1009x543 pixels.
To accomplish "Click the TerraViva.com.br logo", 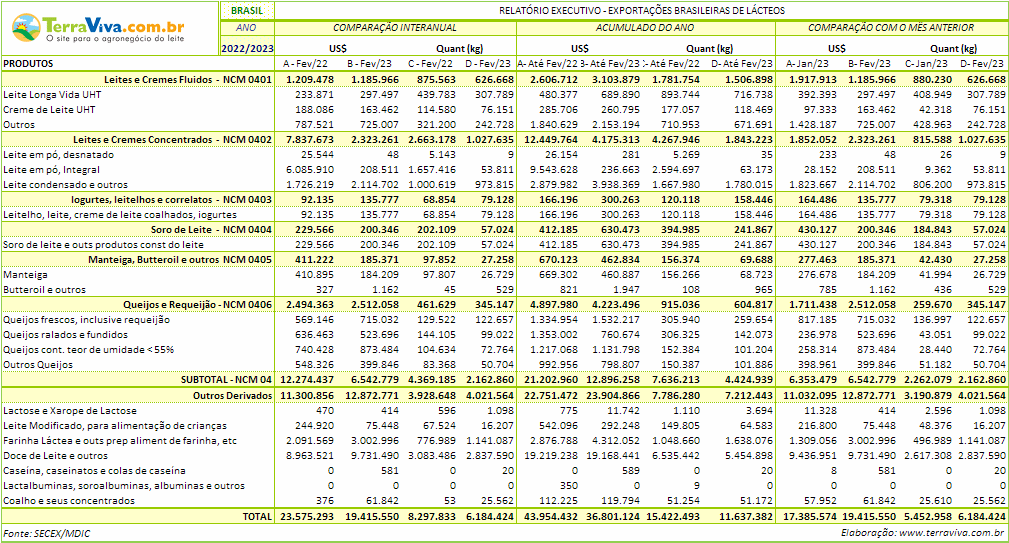I will 108,27.
